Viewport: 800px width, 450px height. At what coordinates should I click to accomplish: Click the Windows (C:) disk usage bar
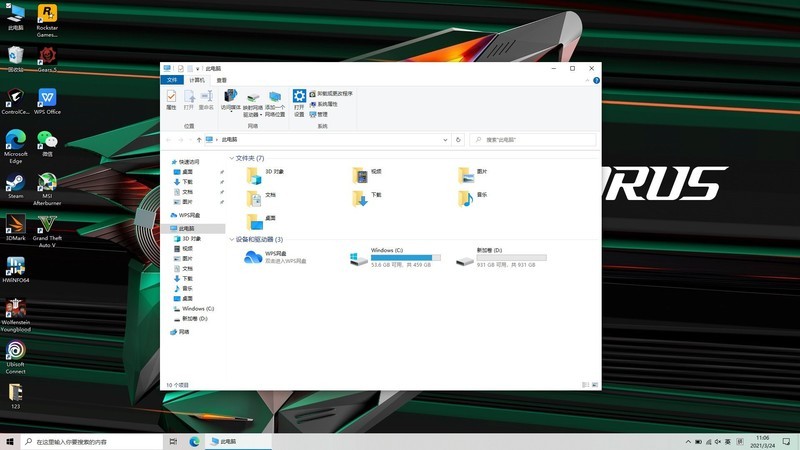pyautogui.click(x=406, y=258)
